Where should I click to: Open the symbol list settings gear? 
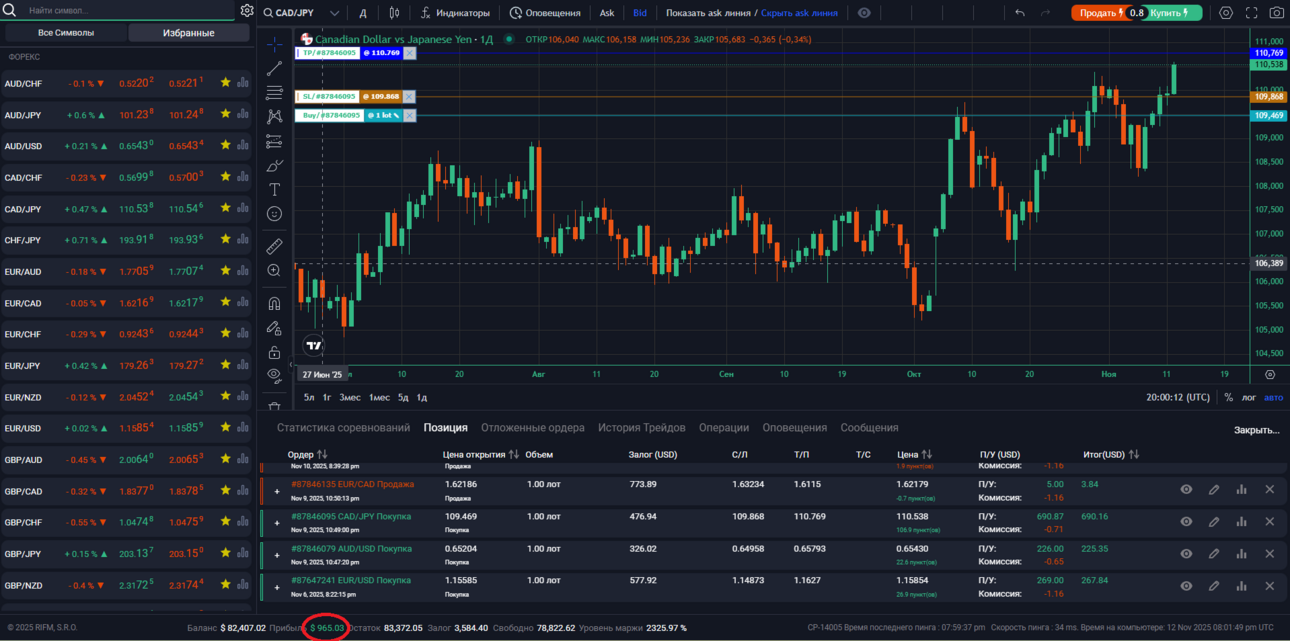[247, 11]
